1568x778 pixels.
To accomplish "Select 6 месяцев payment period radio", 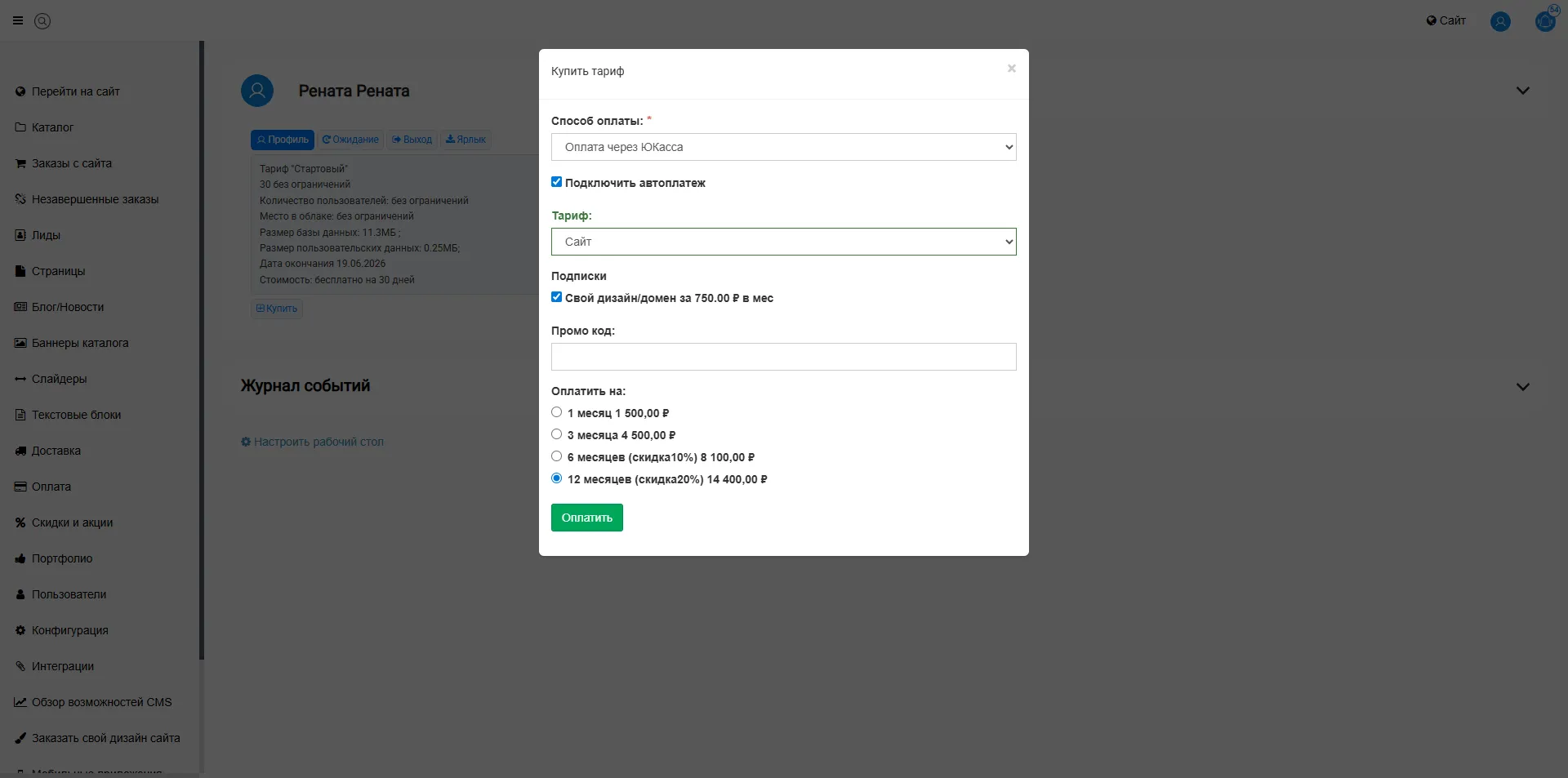I will [x=556, y=456].
